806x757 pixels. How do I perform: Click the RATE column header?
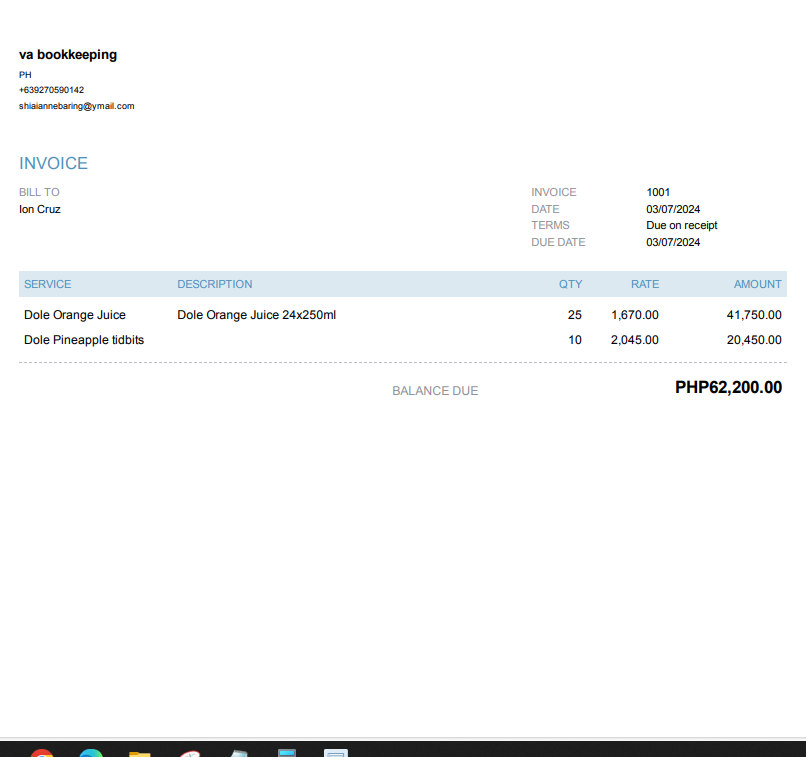(645, 284)
